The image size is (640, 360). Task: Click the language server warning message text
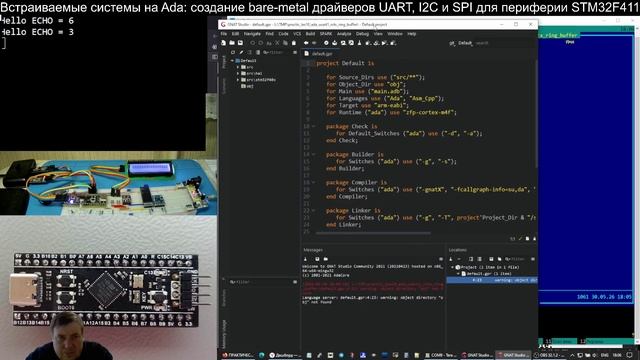(x=372, y=300)
